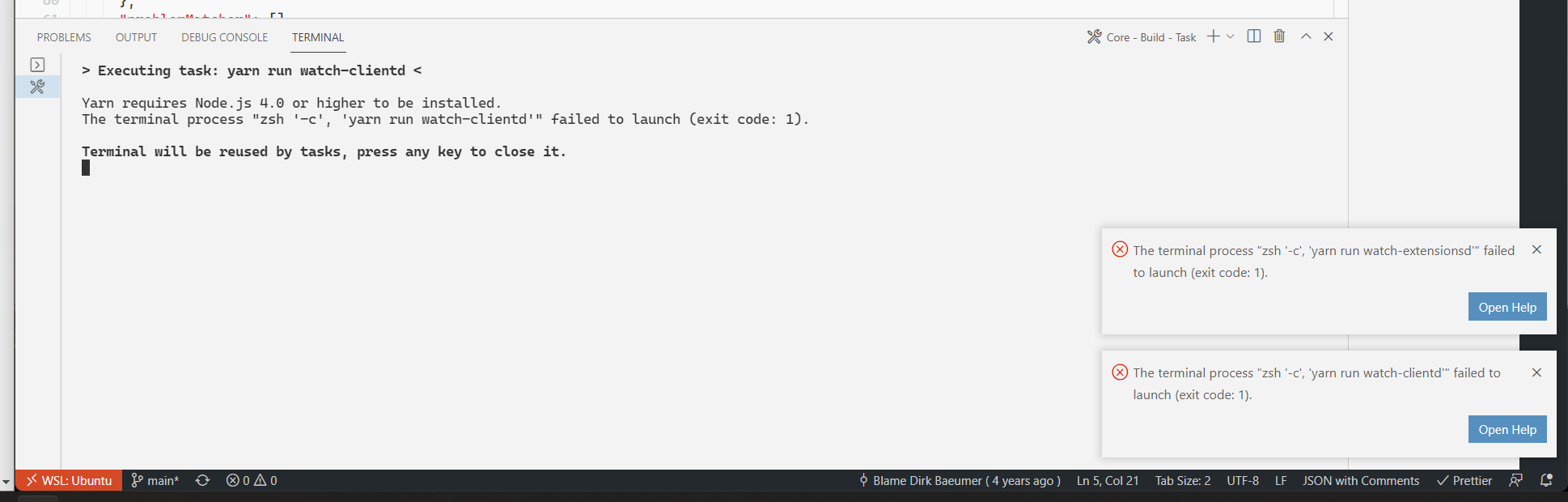Click Open Help on the watch-clientd error

[1507, 429]
